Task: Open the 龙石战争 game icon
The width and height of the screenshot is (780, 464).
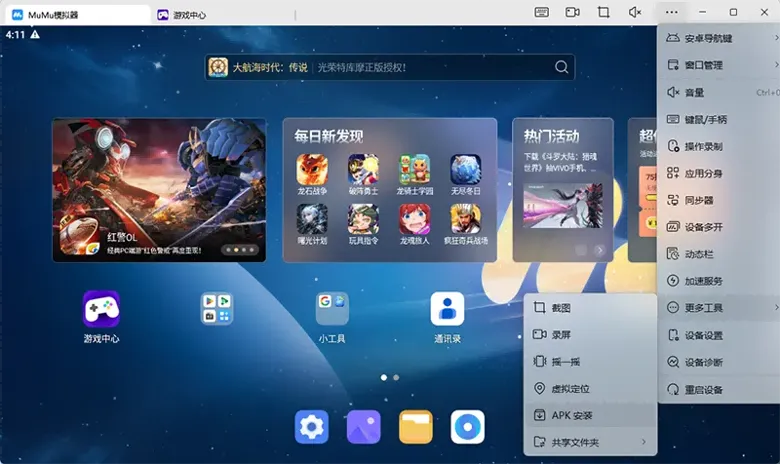Action: click(312, 168)
